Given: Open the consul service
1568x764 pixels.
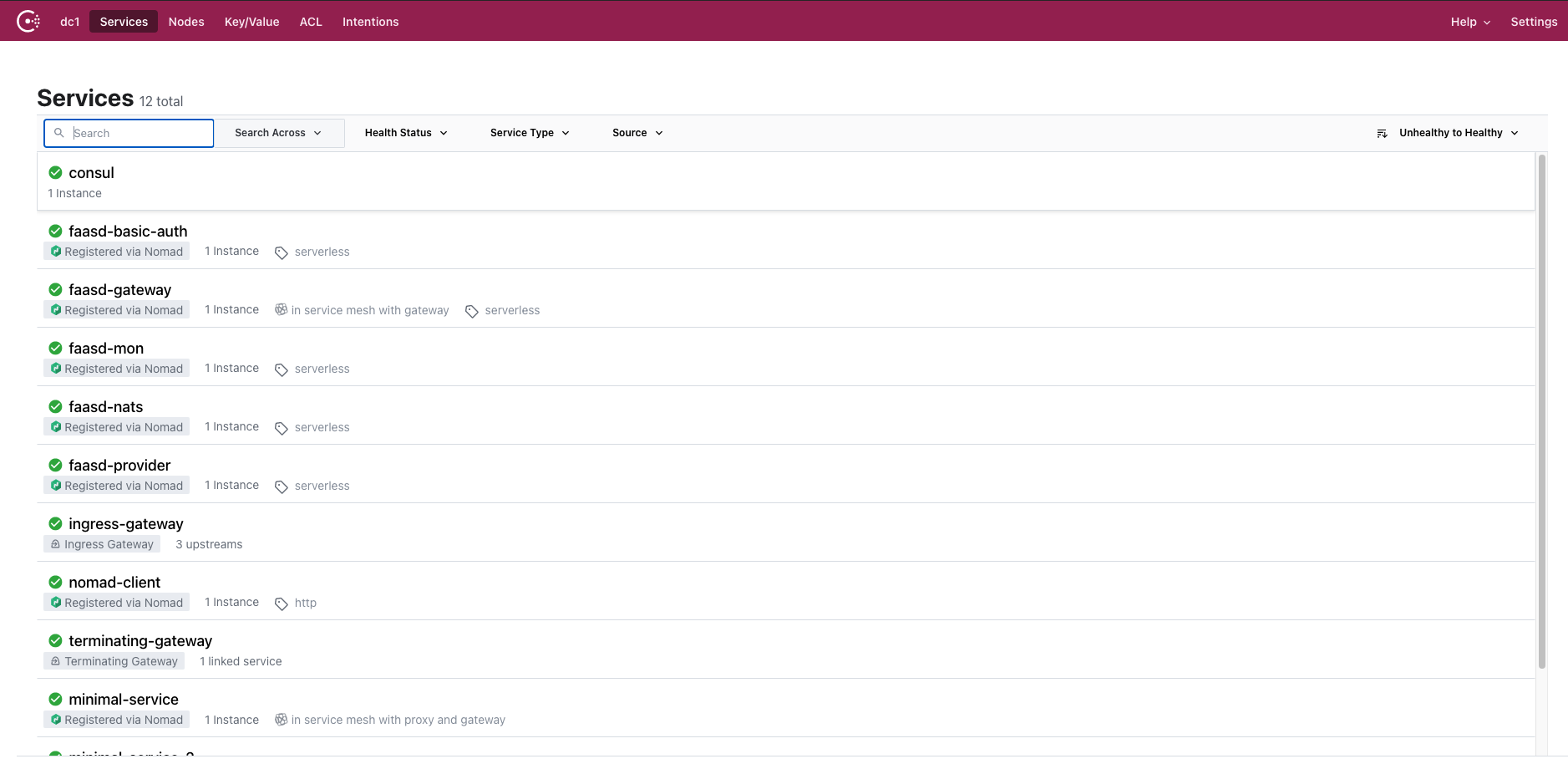Looking at the screenshot, I should pos(91,173).
